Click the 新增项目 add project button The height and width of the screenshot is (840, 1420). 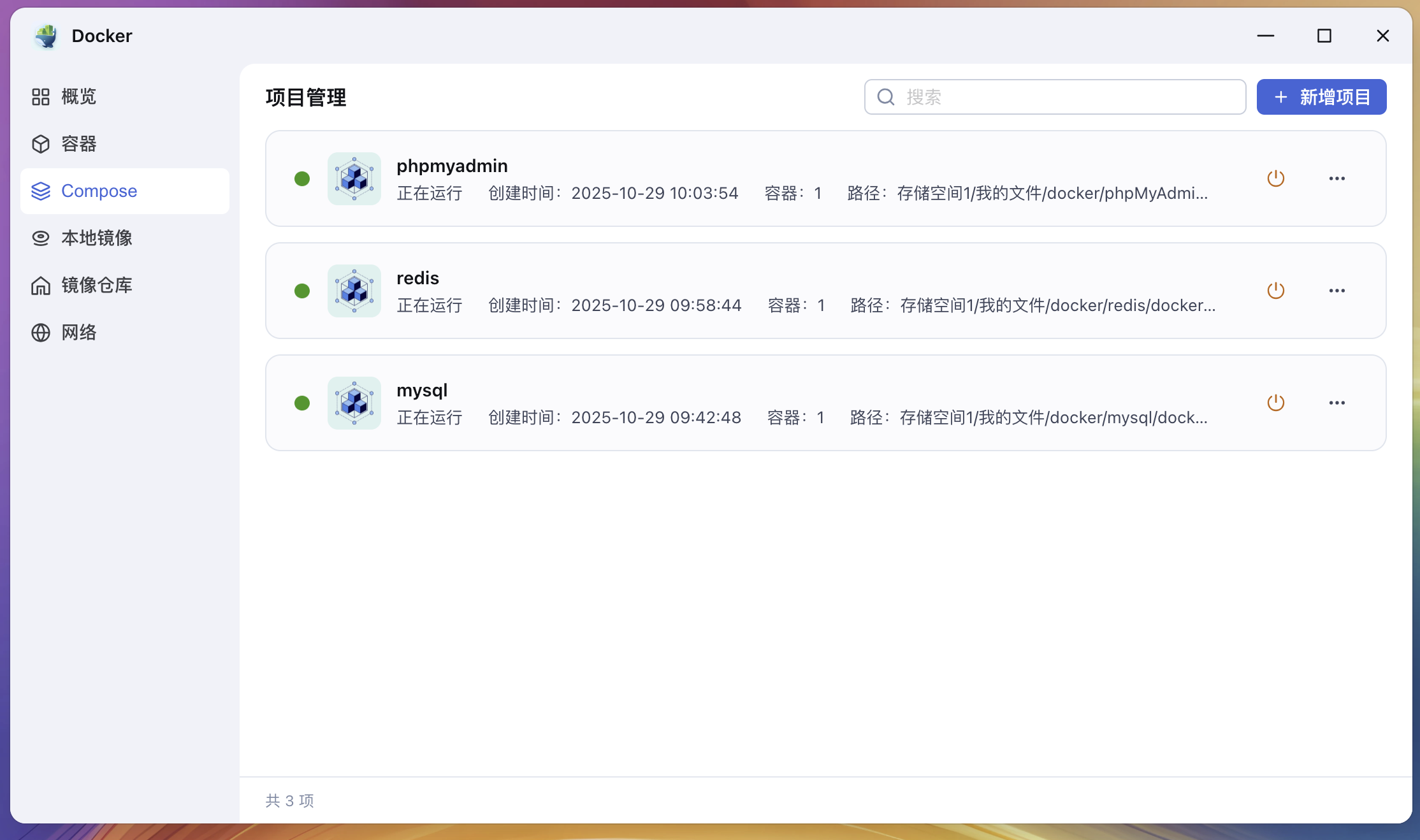pos(1321,97)
